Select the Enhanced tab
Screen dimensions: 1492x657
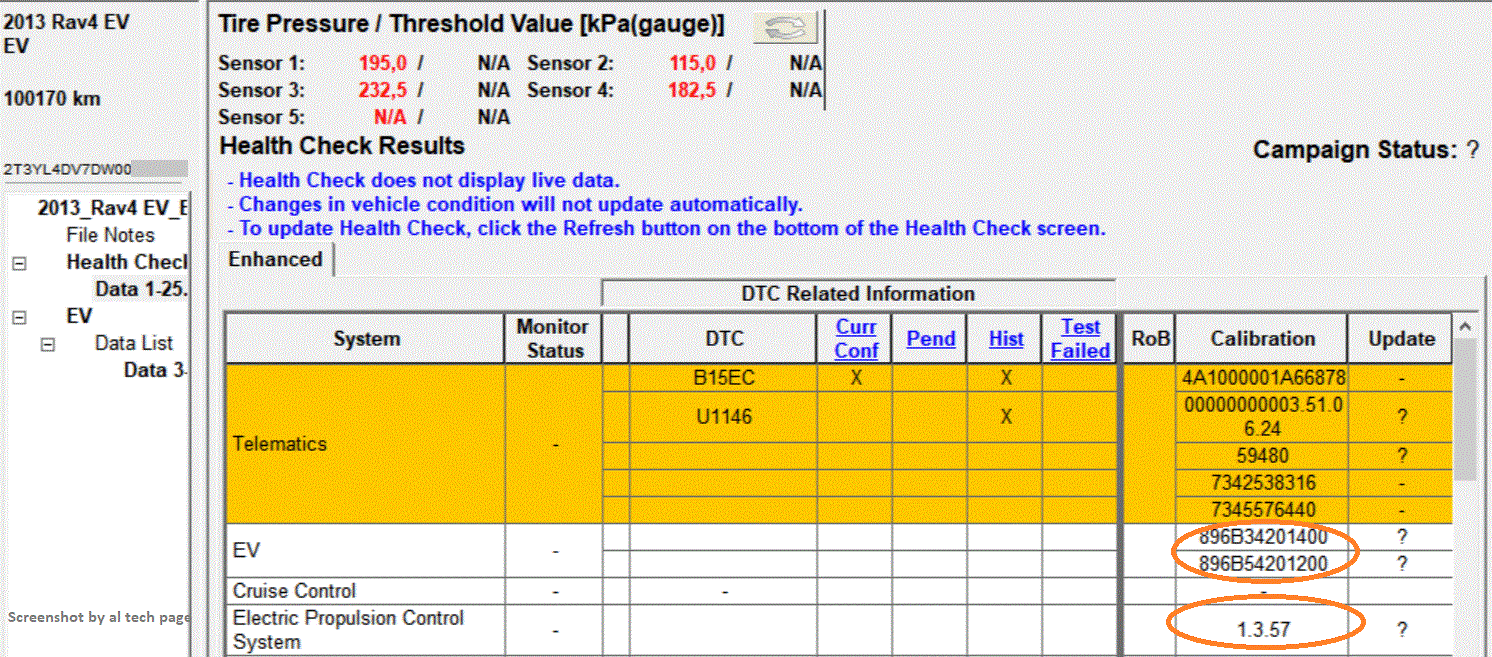[275, 260]
